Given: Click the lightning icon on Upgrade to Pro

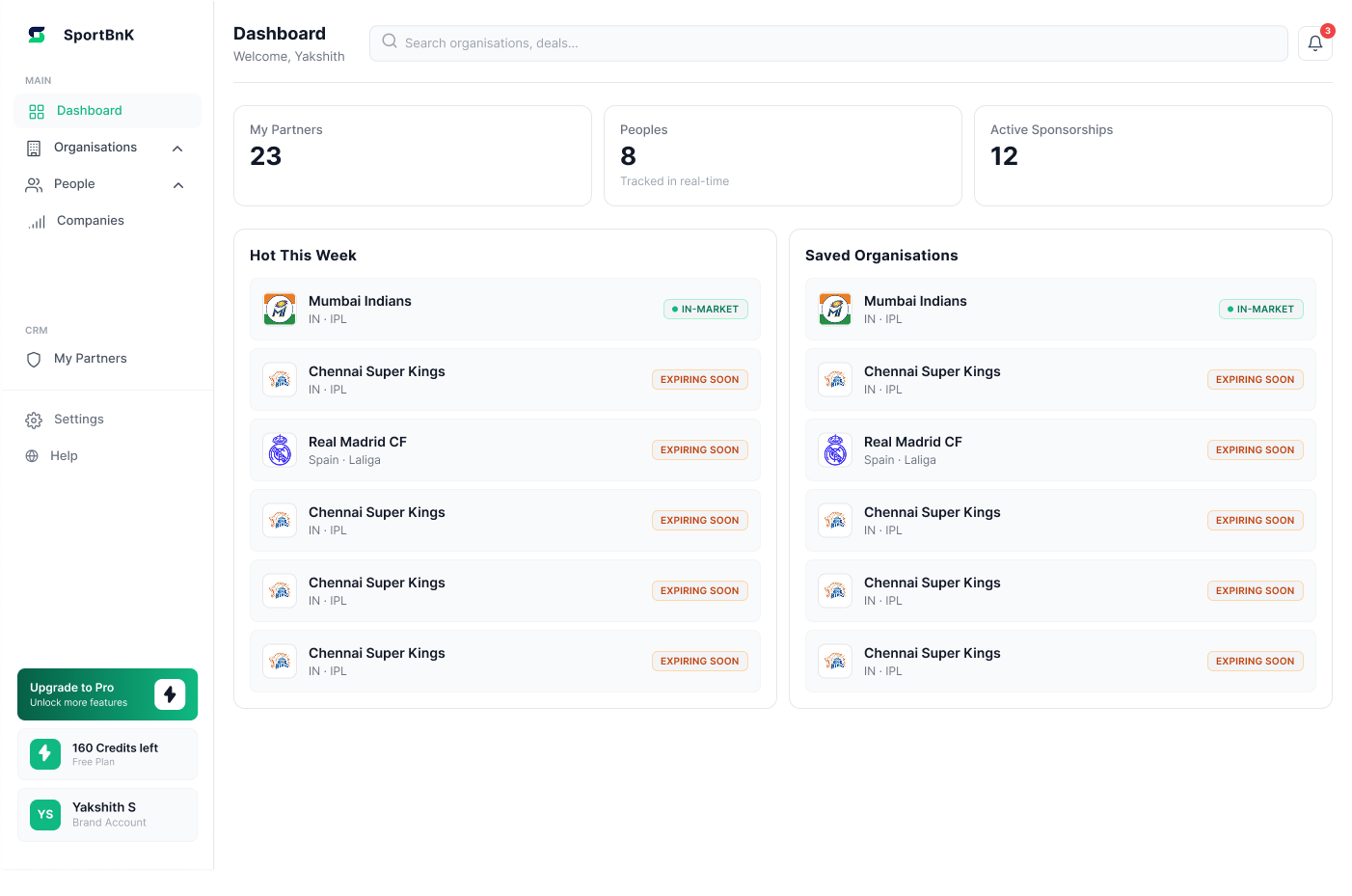Looking at the screenshot, I should 170,694.
